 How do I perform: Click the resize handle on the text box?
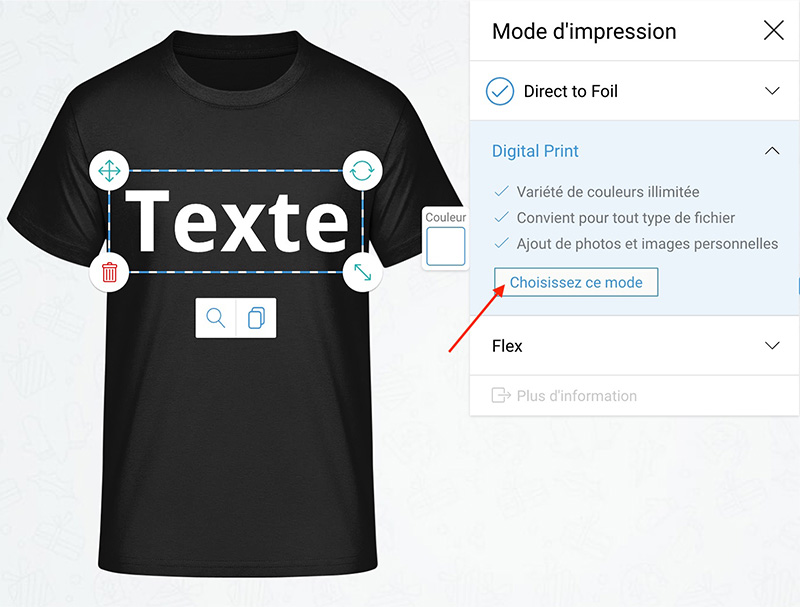(x=362, y=271)
